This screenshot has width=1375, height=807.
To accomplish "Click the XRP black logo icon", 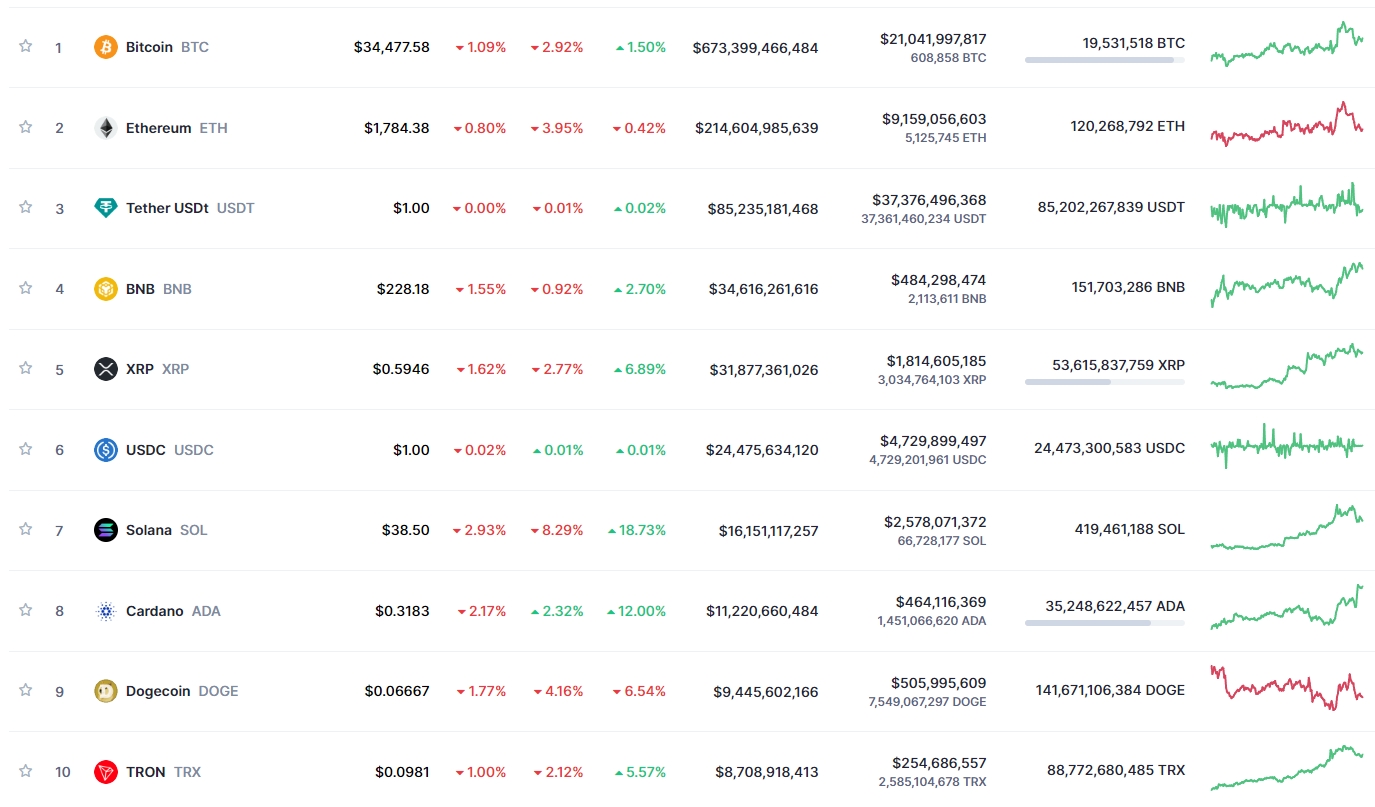I will coord(105,369).
